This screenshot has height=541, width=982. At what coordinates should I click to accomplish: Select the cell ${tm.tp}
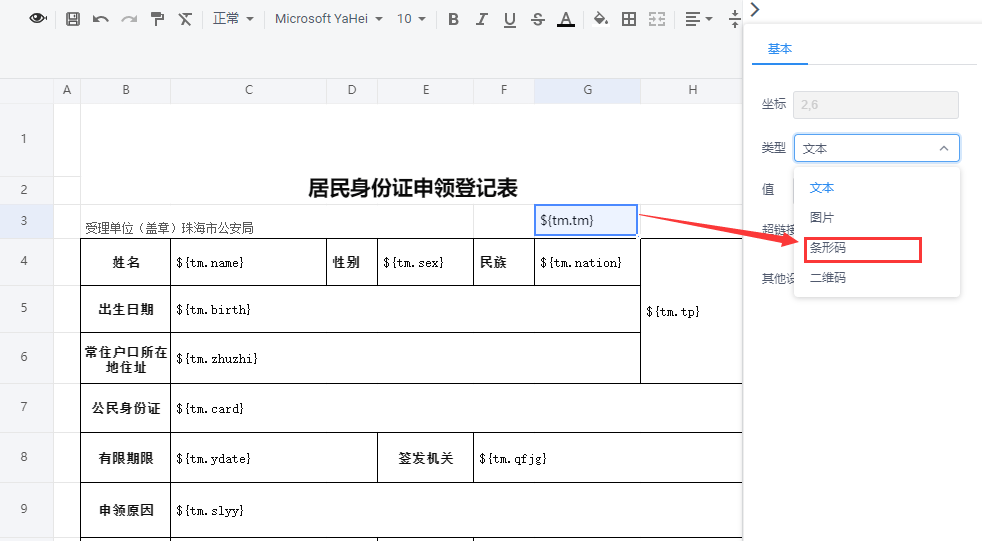[691, 311]
